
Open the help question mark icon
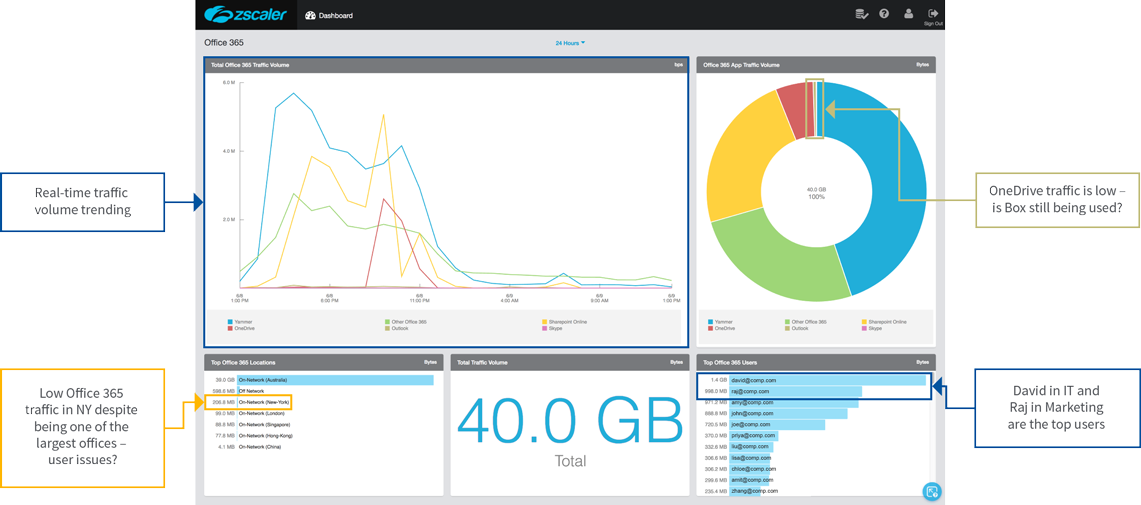[x=884, y=14]
